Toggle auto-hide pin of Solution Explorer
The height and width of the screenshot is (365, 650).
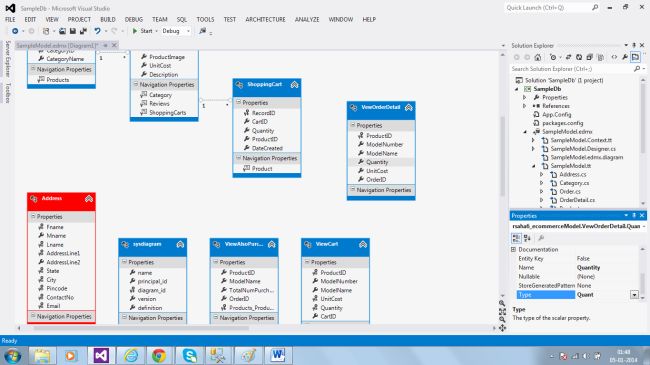coord(634,45)
